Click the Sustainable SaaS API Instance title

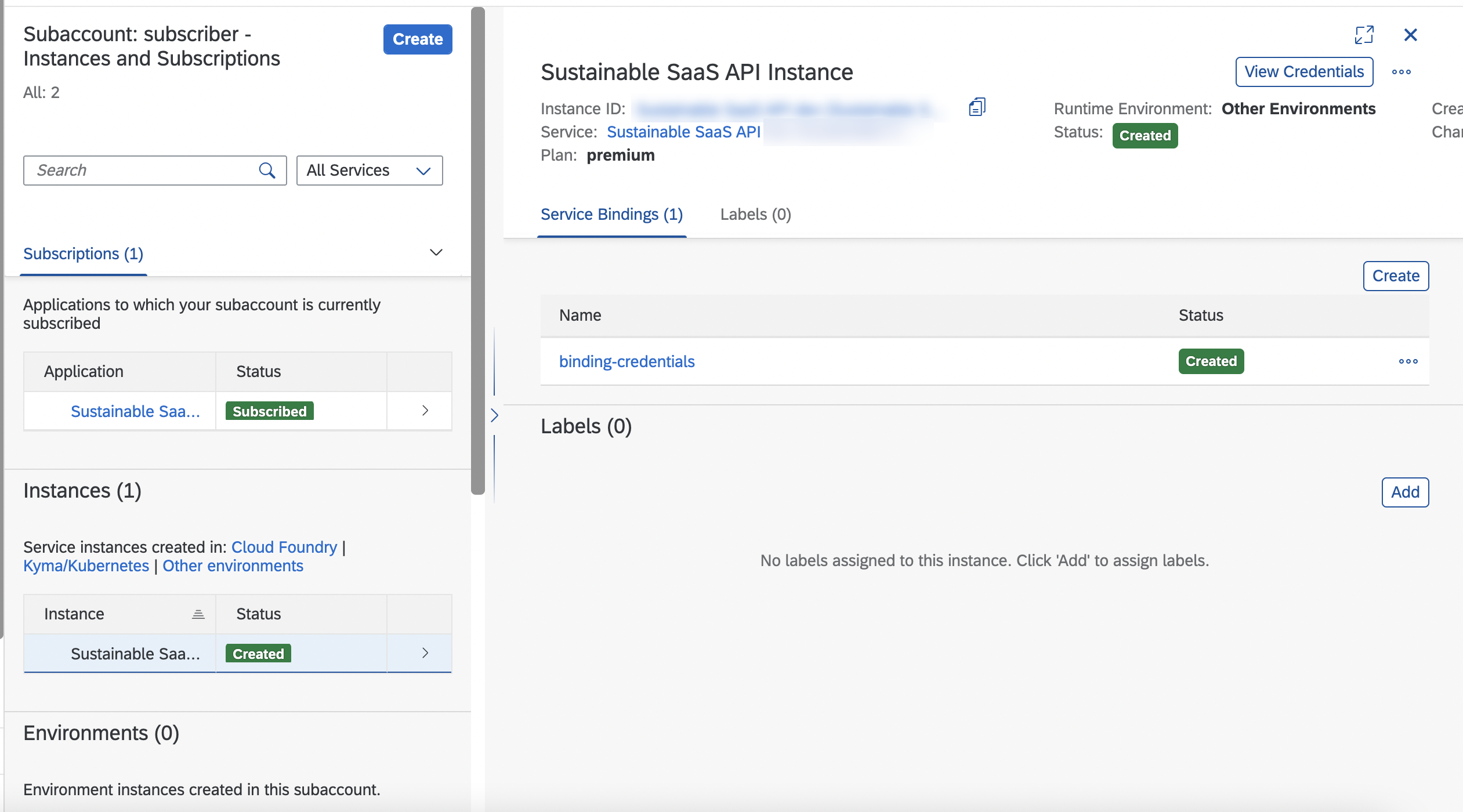(697, 72)
